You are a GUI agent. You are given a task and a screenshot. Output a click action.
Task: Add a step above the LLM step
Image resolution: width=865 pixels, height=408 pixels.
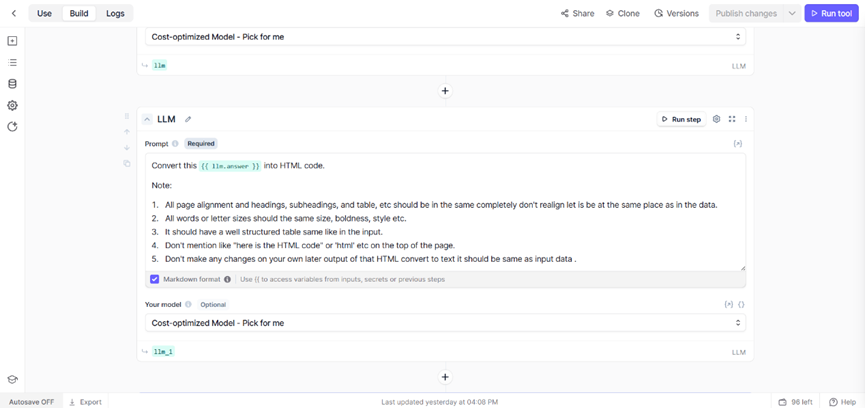[445, 90]
